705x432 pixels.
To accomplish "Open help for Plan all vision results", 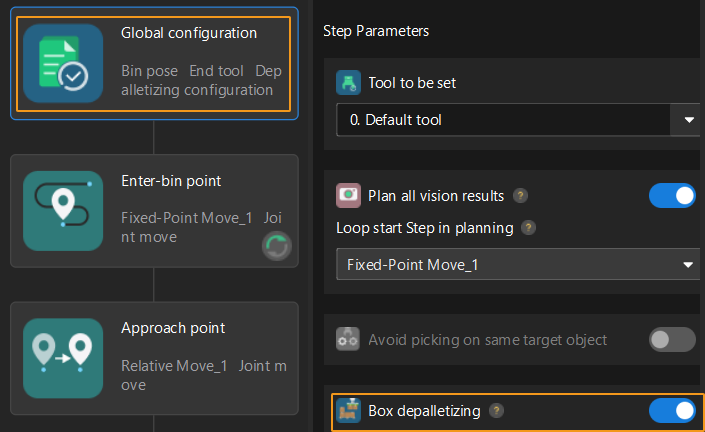I will pyautogui.click(x=521, y=196).
